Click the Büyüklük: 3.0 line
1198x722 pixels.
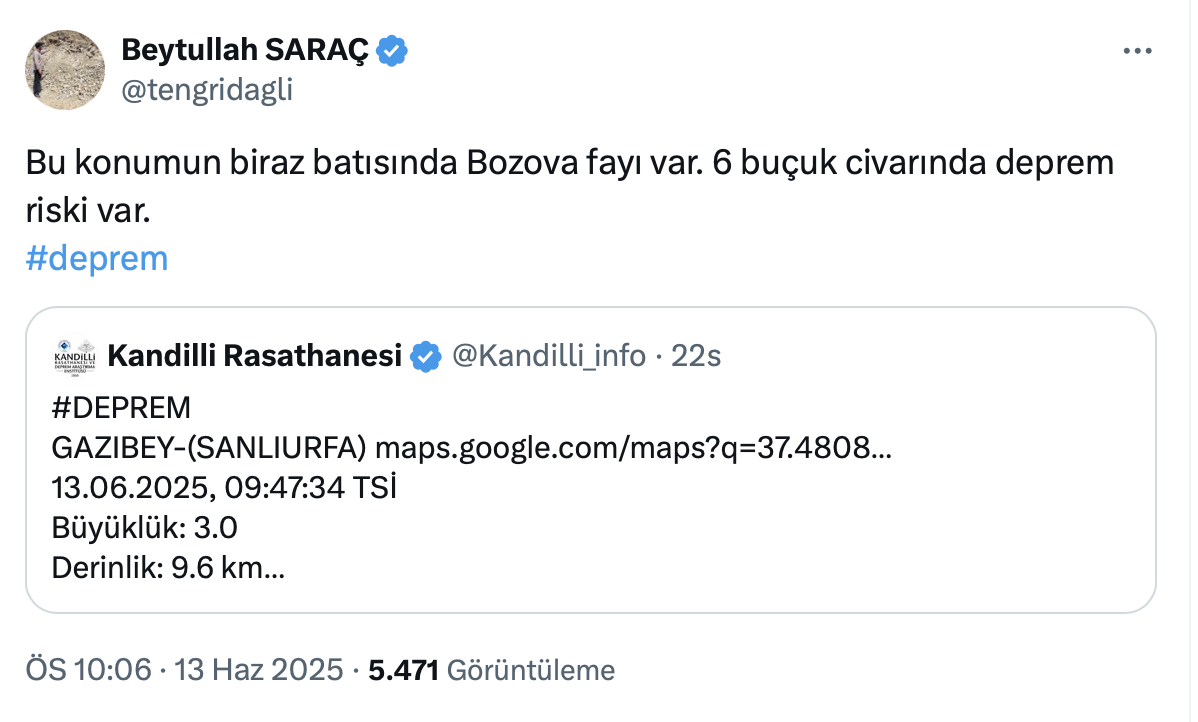click(144, 528)
